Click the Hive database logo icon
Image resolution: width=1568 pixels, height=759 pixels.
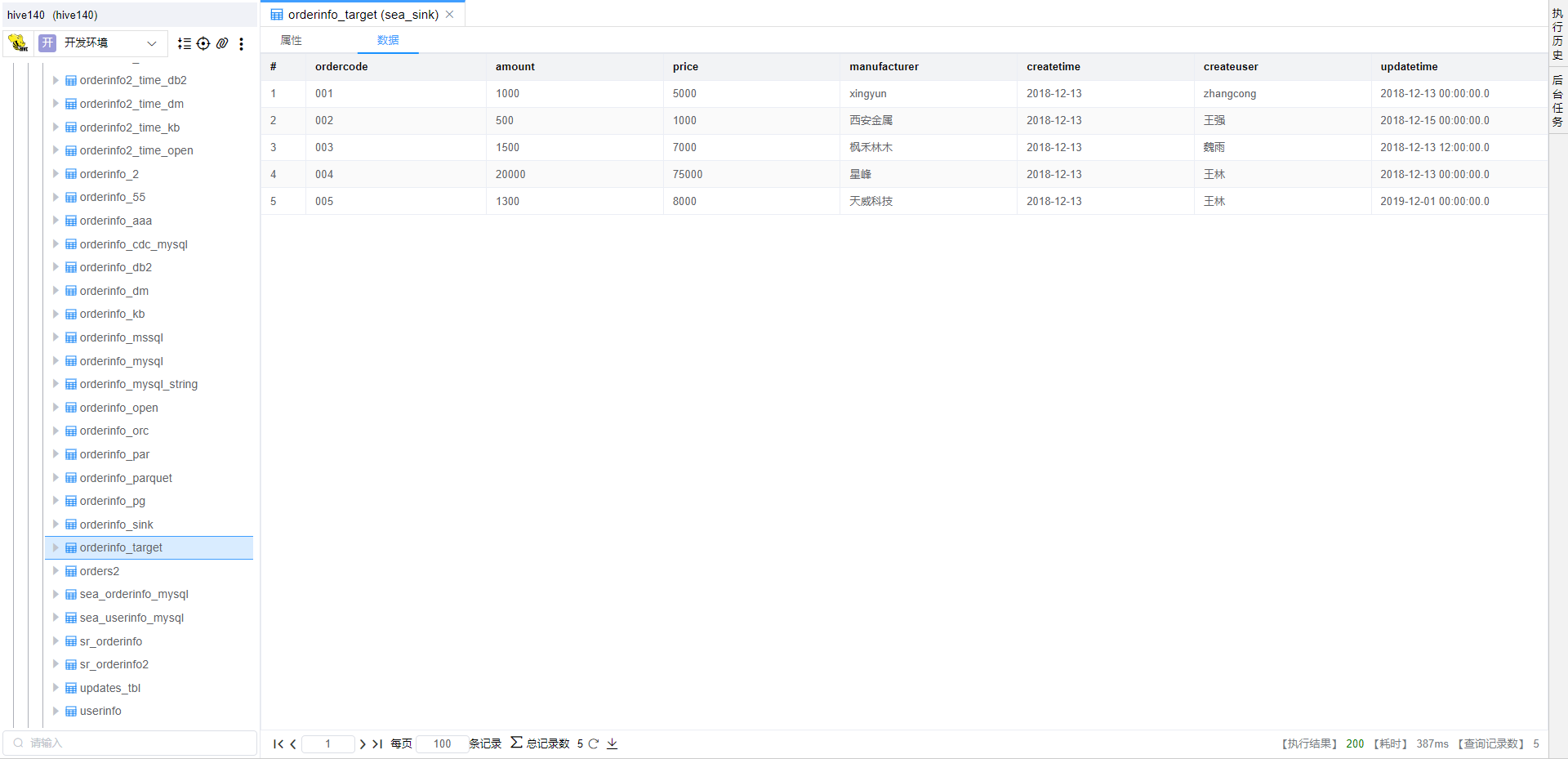[x=18, y=42]
